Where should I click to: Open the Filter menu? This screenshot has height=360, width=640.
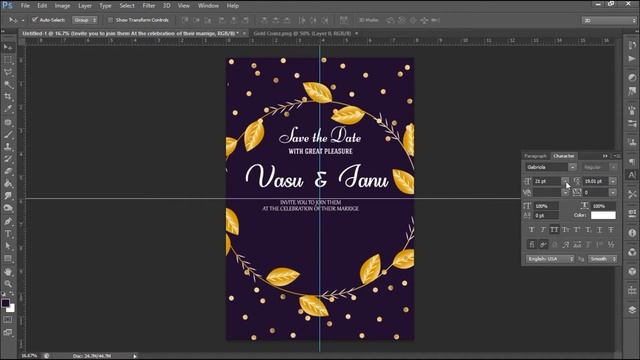[x=149, y=6]
